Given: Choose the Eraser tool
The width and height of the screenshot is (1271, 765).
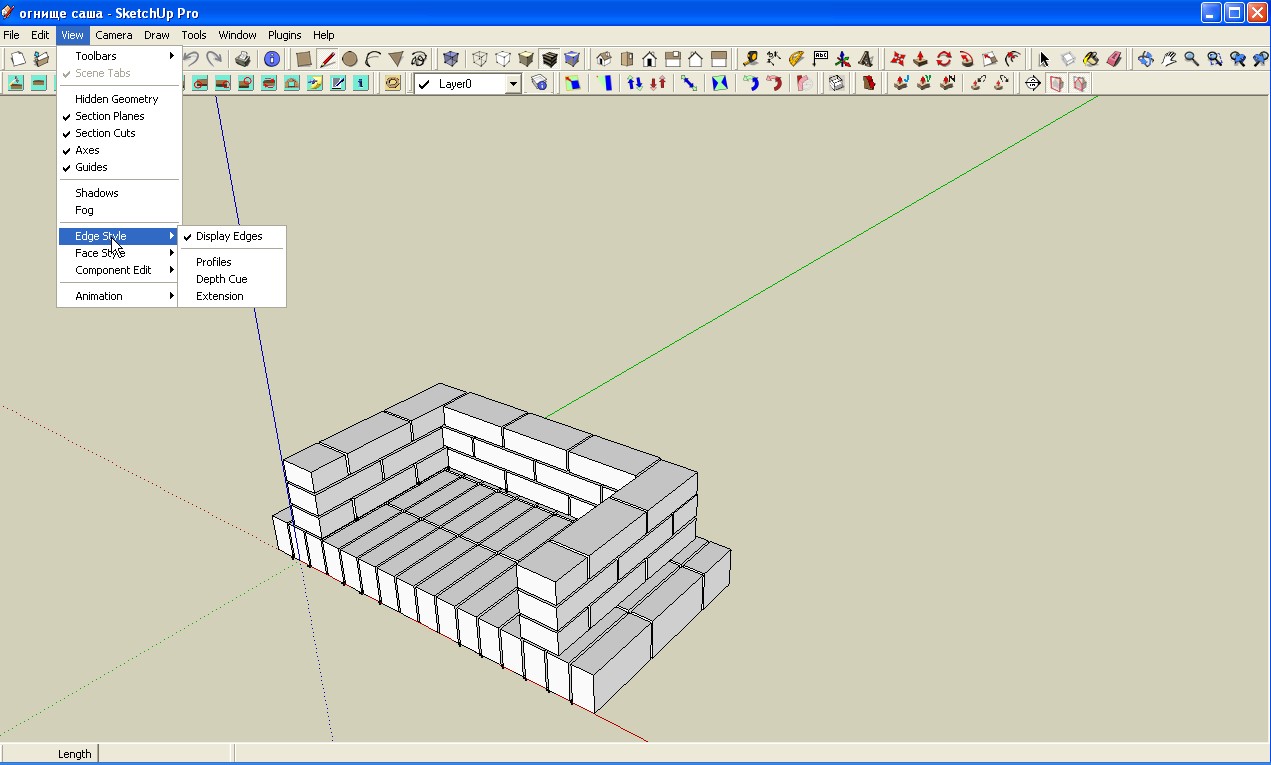Looking at the screenshot, I should [1116, 59].
